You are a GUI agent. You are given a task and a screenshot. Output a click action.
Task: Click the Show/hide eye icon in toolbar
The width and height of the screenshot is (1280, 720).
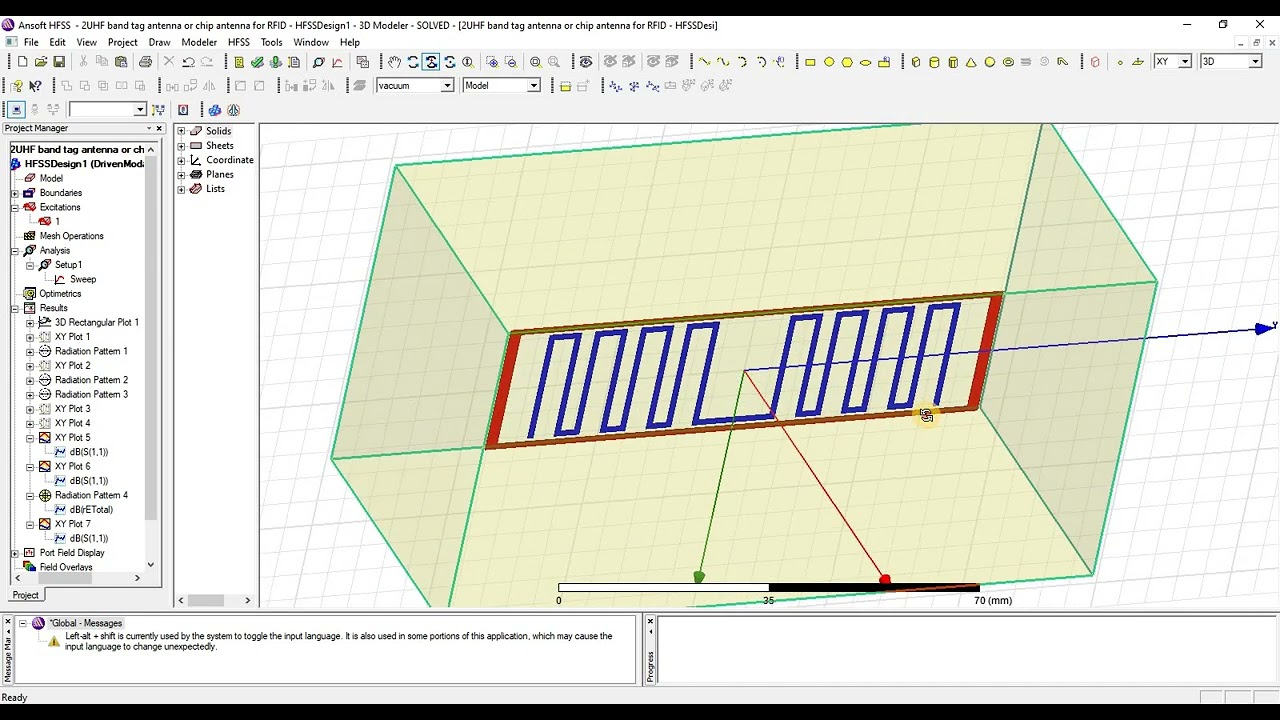tap(586, 62)
